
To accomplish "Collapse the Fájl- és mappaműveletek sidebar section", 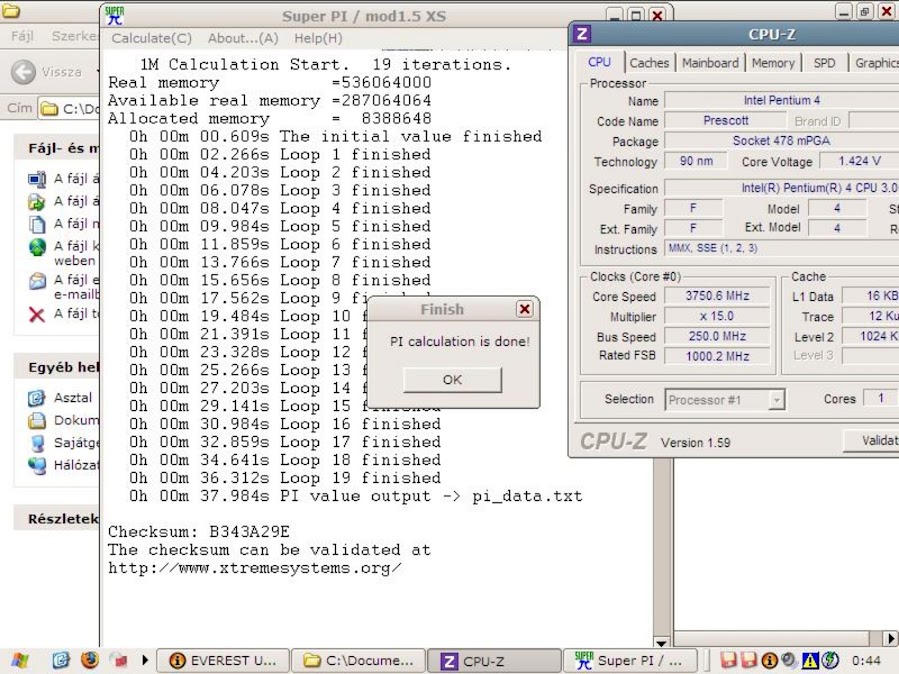I will coord(56,148).
